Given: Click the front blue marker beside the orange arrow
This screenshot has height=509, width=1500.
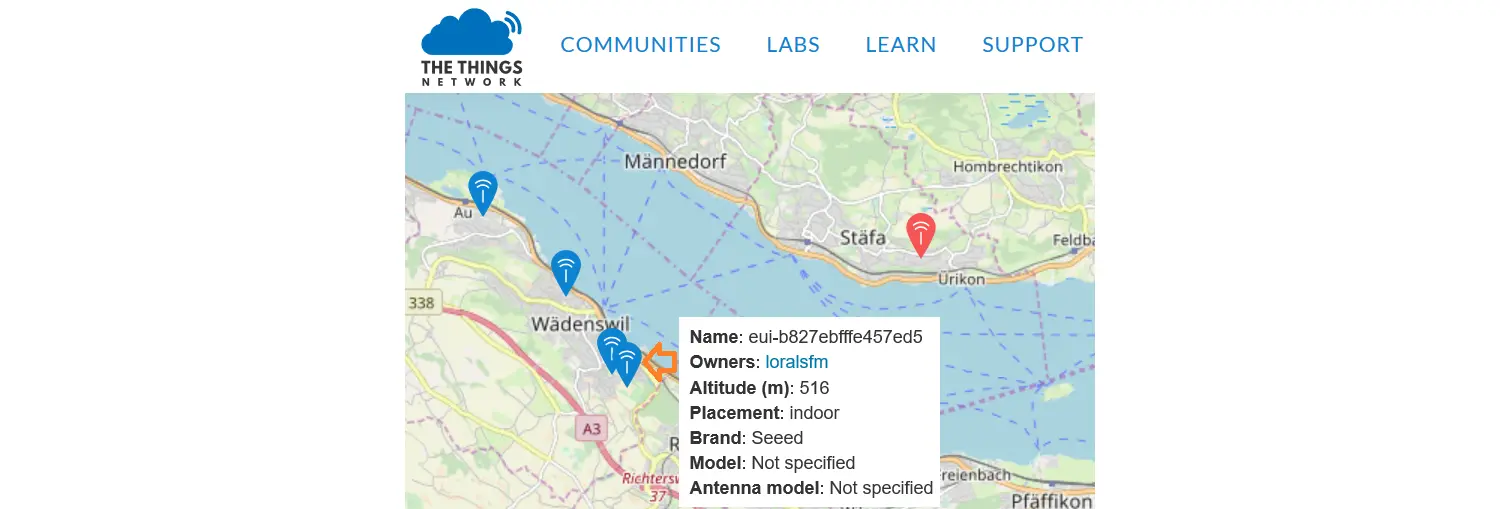Looking at the screenshot, I should click(x=628, y=362).
